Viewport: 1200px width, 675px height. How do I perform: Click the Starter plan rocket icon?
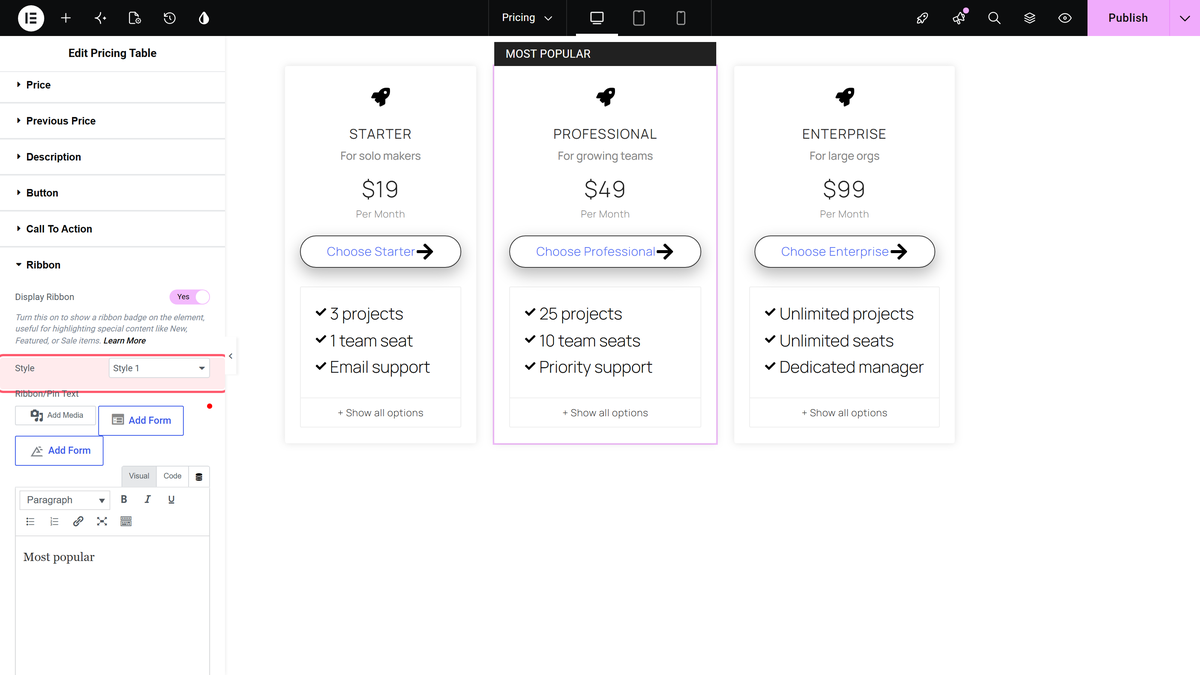(x=380, y=97)
